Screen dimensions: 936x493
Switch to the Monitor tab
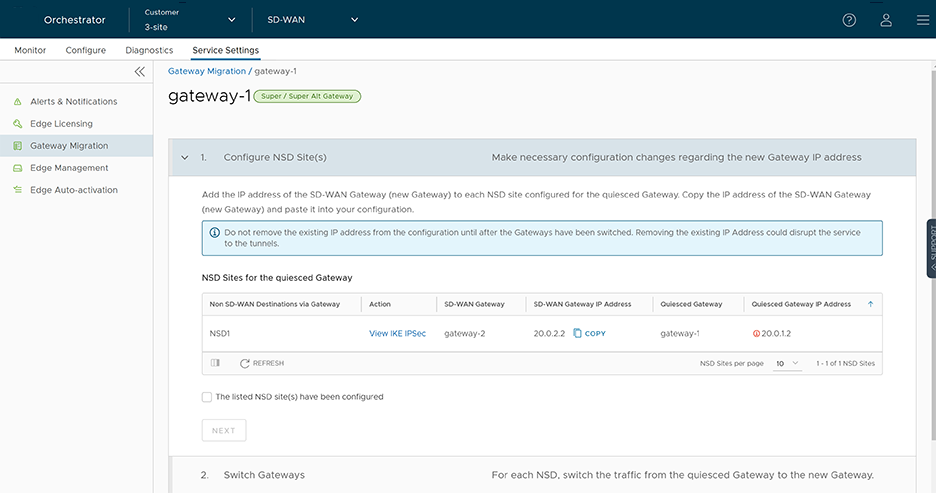pos(30,50)
